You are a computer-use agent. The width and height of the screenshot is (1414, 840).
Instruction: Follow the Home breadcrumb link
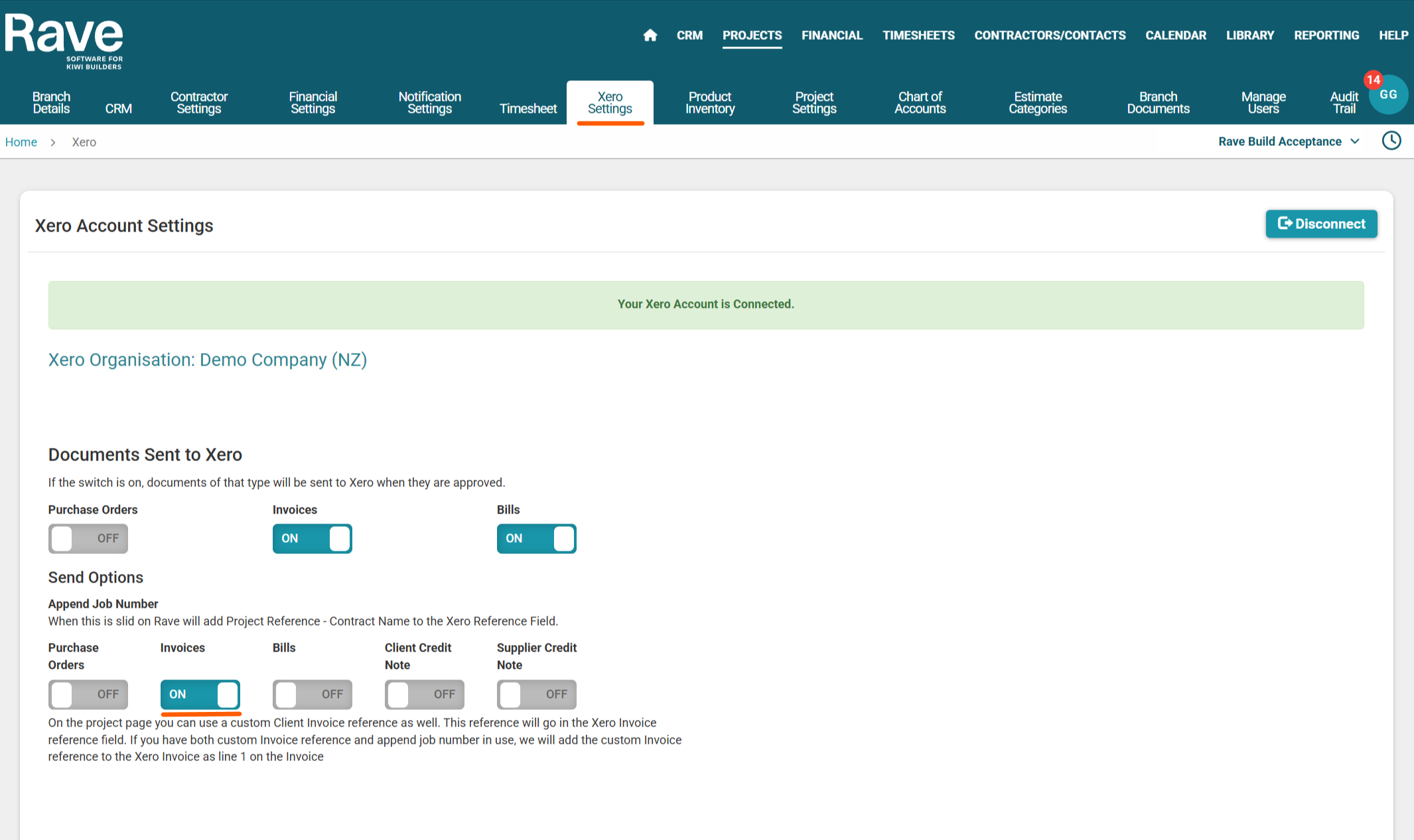pos(21,142)
